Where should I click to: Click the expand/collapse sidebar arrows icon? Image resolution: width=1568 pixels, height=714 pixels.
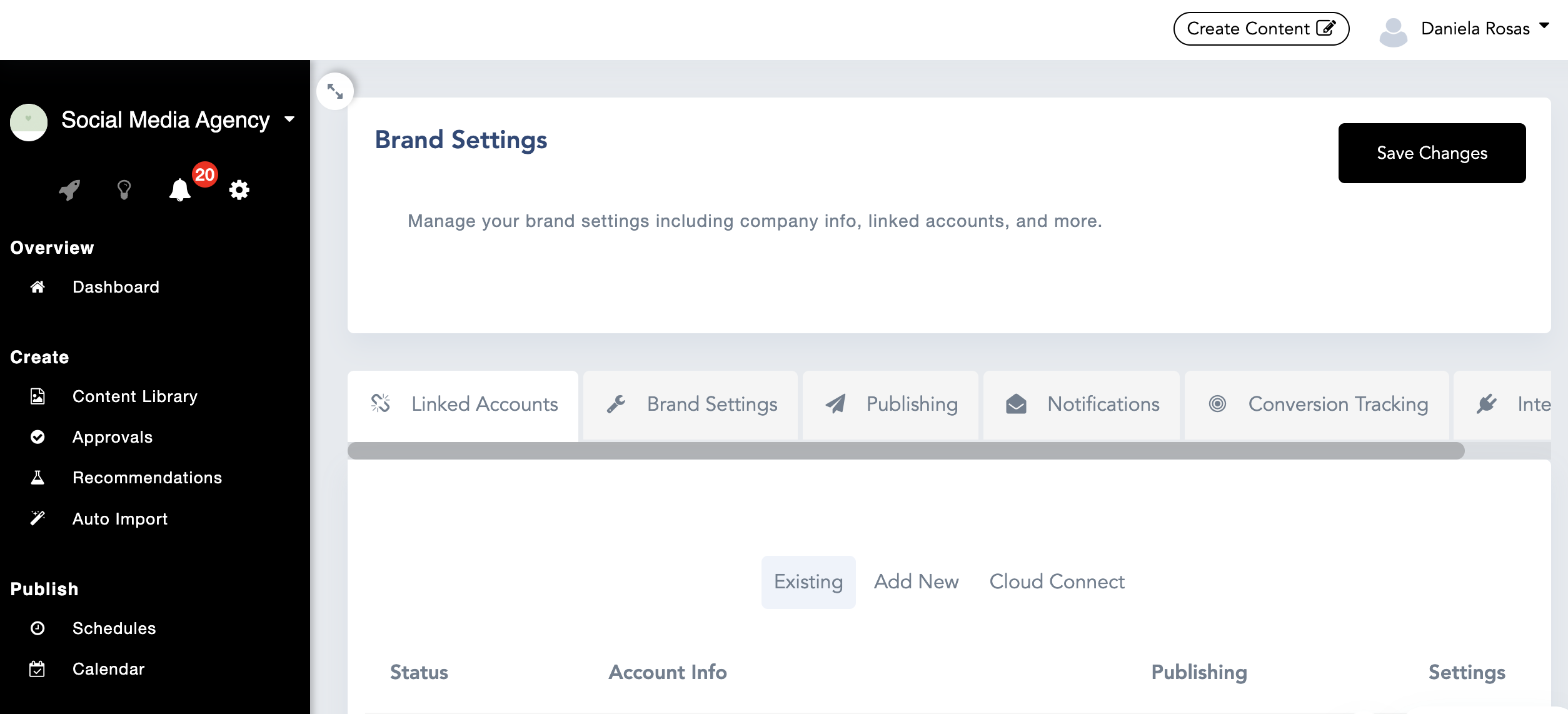point(335,91)
